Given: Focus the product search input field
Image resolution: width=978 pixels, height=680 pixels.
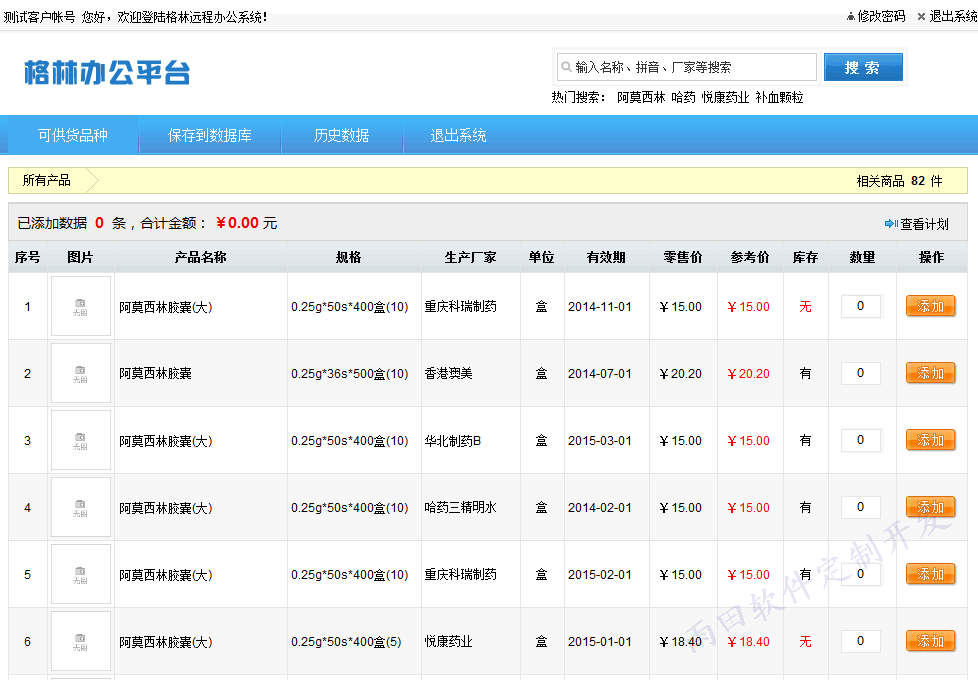Looking at the screenshot, I should [687, 67].
